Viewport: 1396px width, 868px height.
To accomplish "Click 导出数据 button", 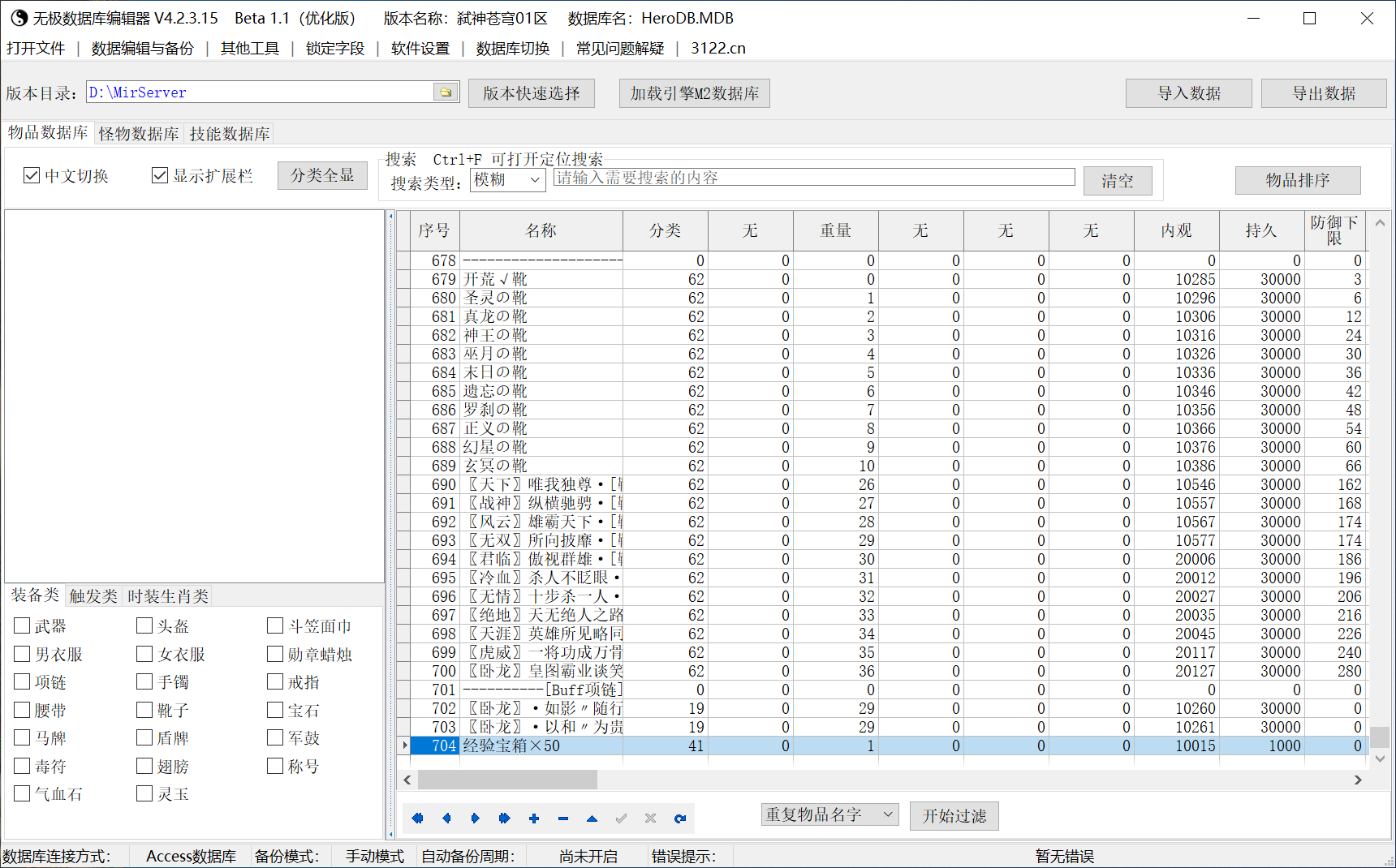I will (1324, 93).
